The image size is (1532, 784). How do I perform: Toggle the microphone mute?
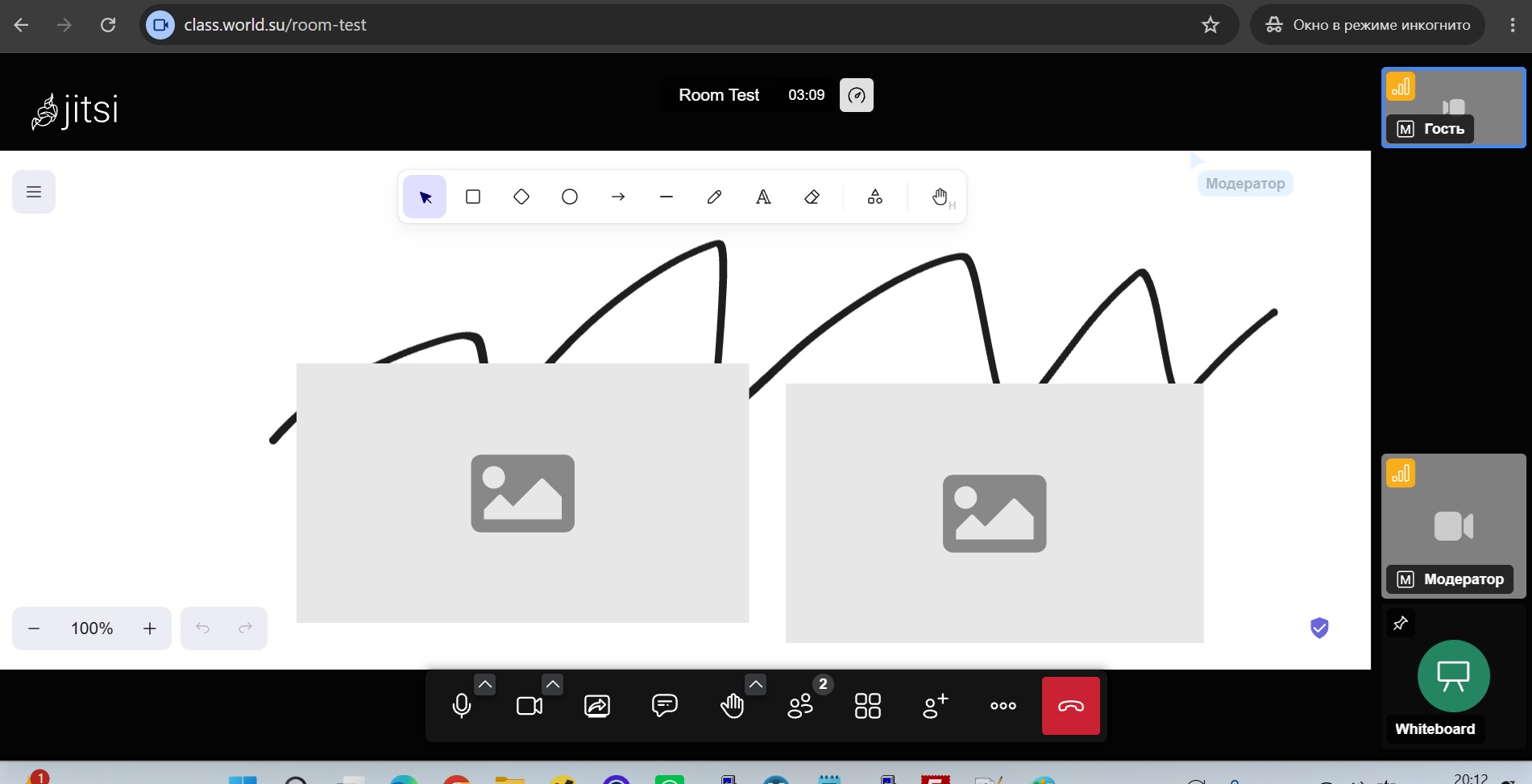click(x=462, y=706)
